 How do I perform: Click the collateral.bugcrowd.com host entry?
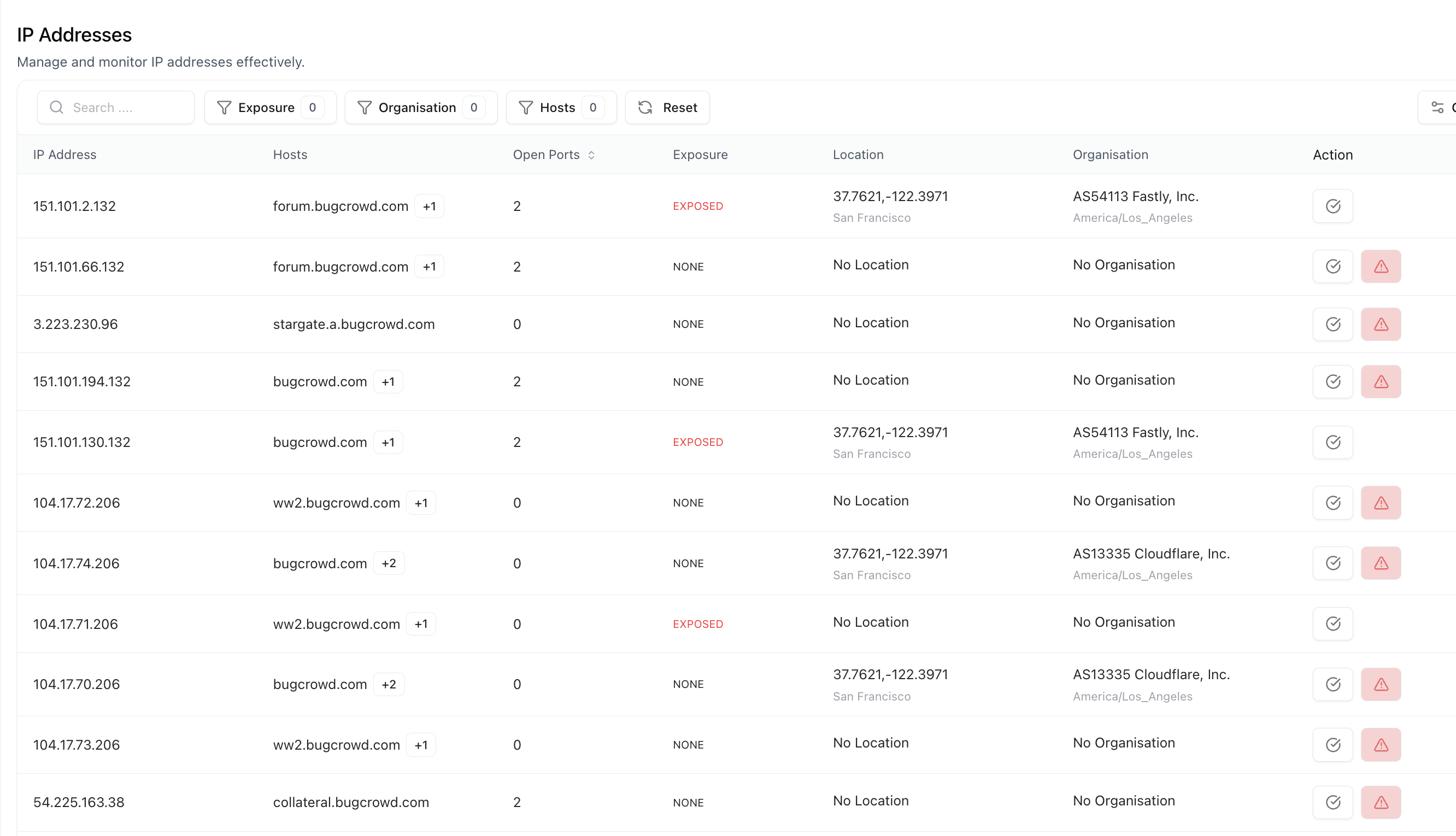[x=351, y=802]
